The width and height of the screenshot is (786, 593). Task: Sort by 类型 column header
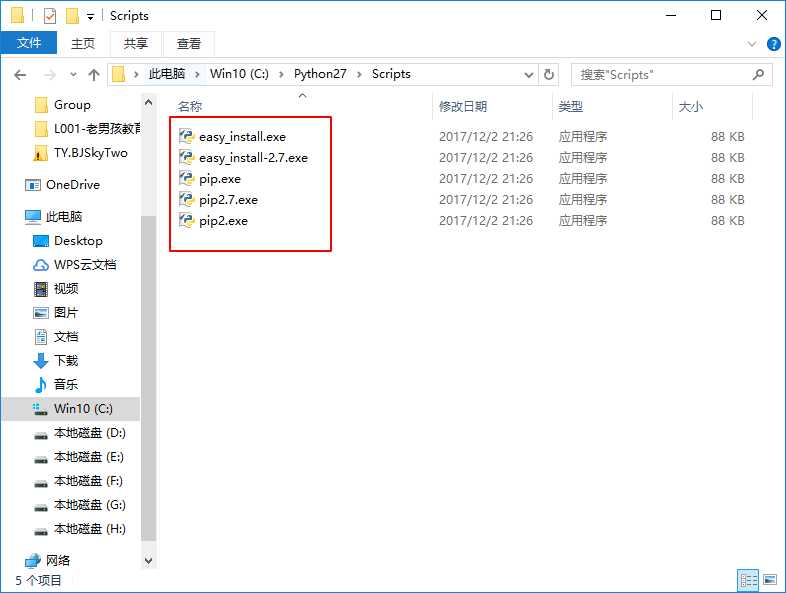(x=570, y=106)
